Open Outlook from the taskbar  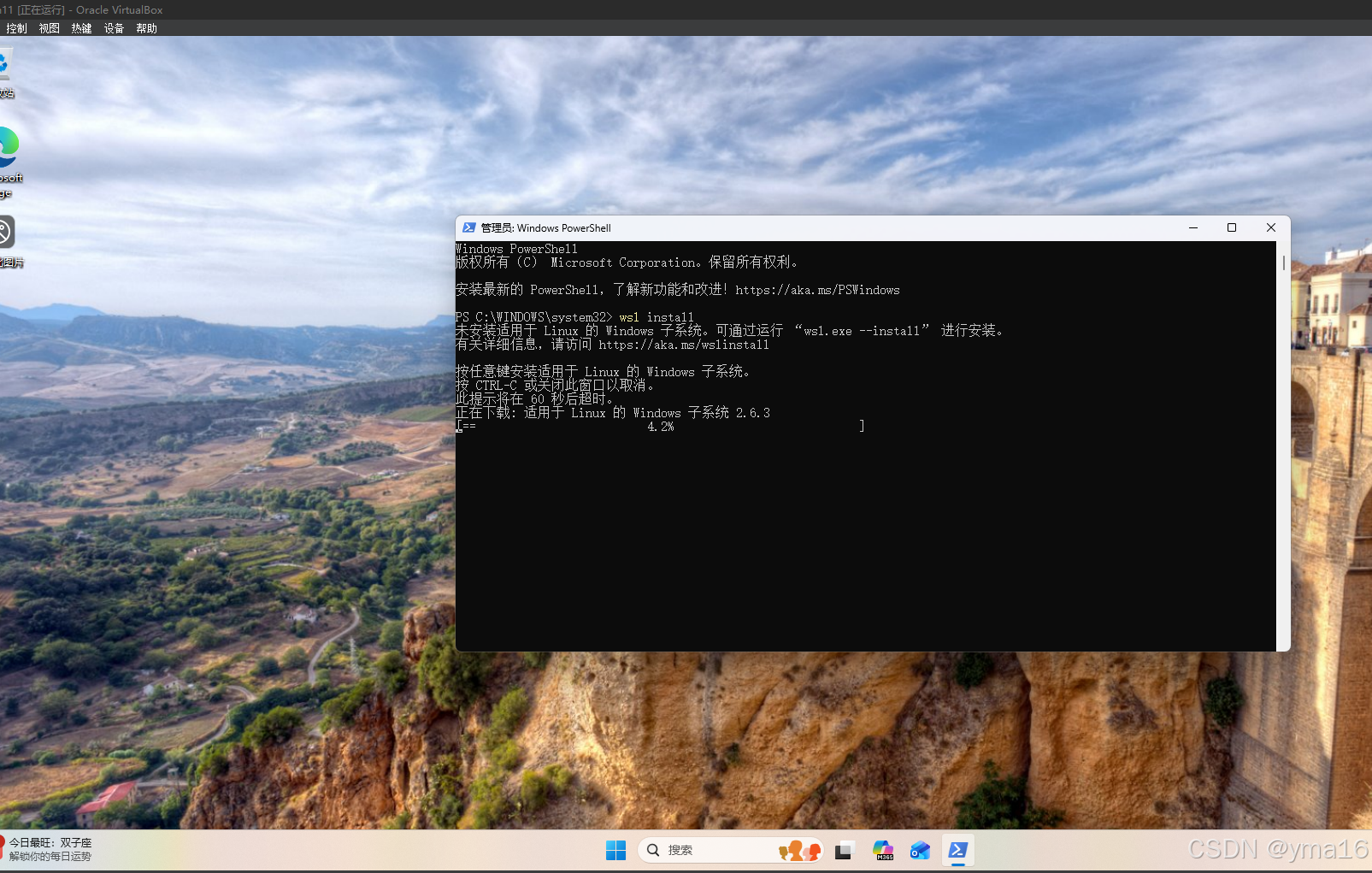(920, 850)
